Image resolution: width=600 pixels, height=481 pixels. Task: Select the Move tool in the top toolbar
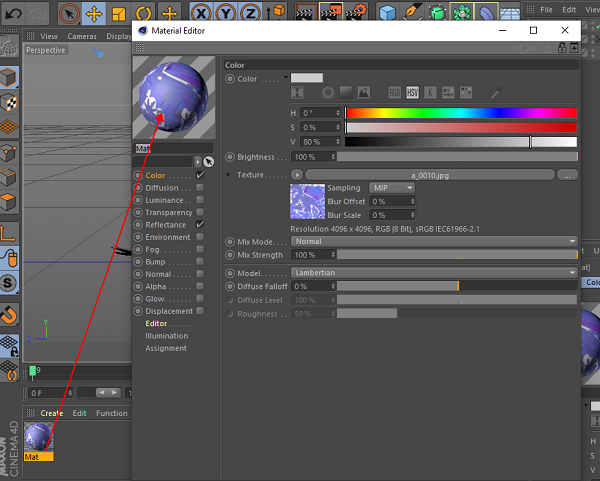click(94, 14)
